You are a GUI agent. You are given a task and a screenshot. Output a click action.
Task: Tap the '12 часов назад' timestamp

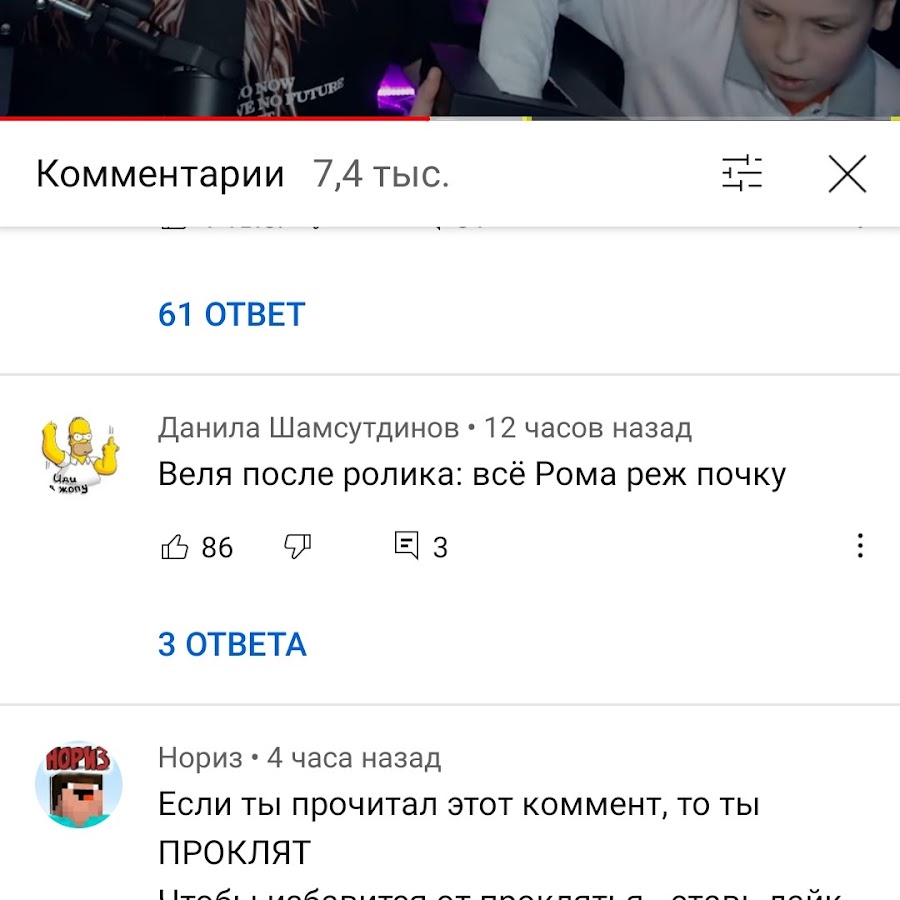pyautogui.click(x=588, y=428)
